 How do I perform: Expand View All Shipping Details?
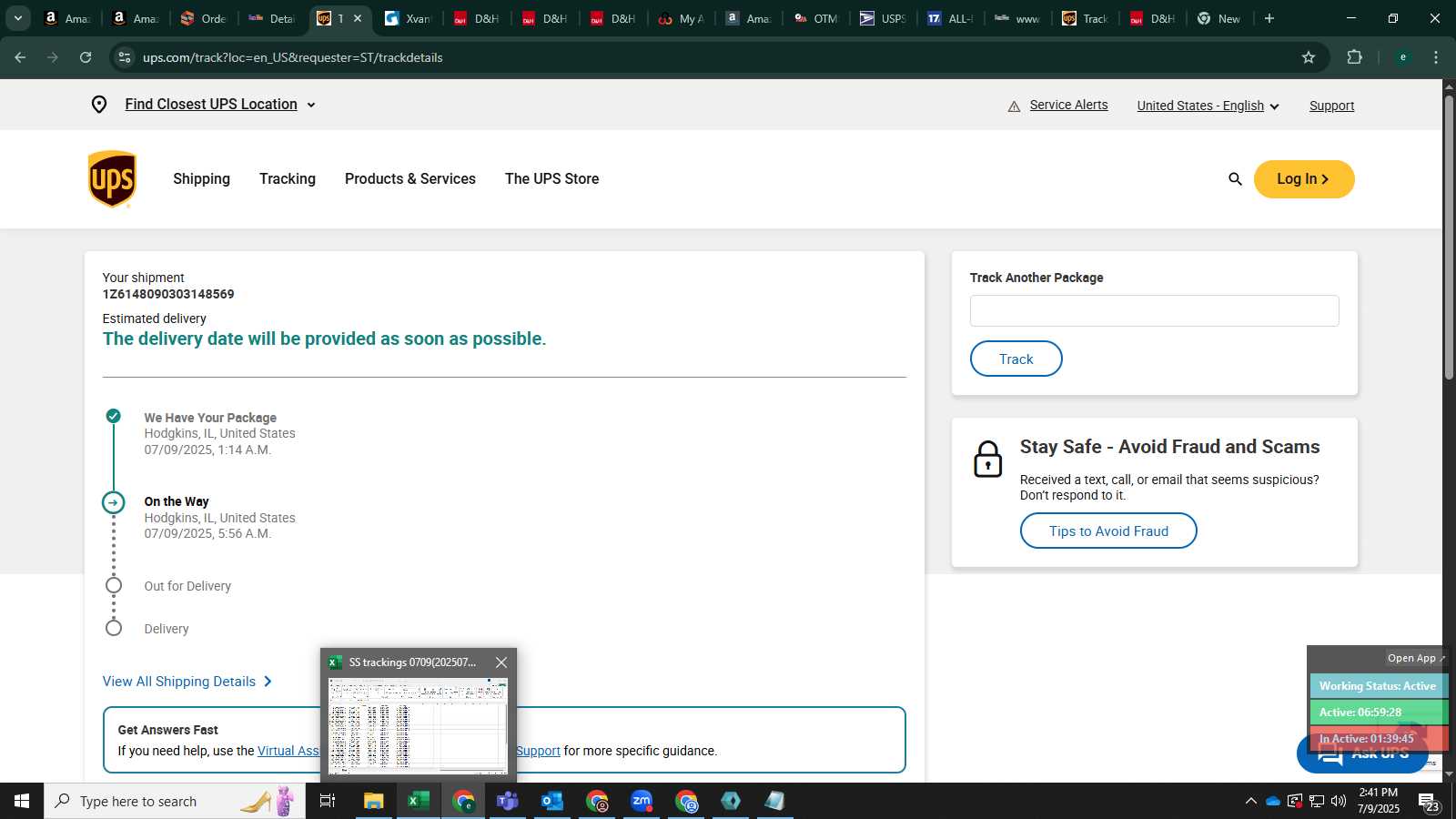[187, 682]
